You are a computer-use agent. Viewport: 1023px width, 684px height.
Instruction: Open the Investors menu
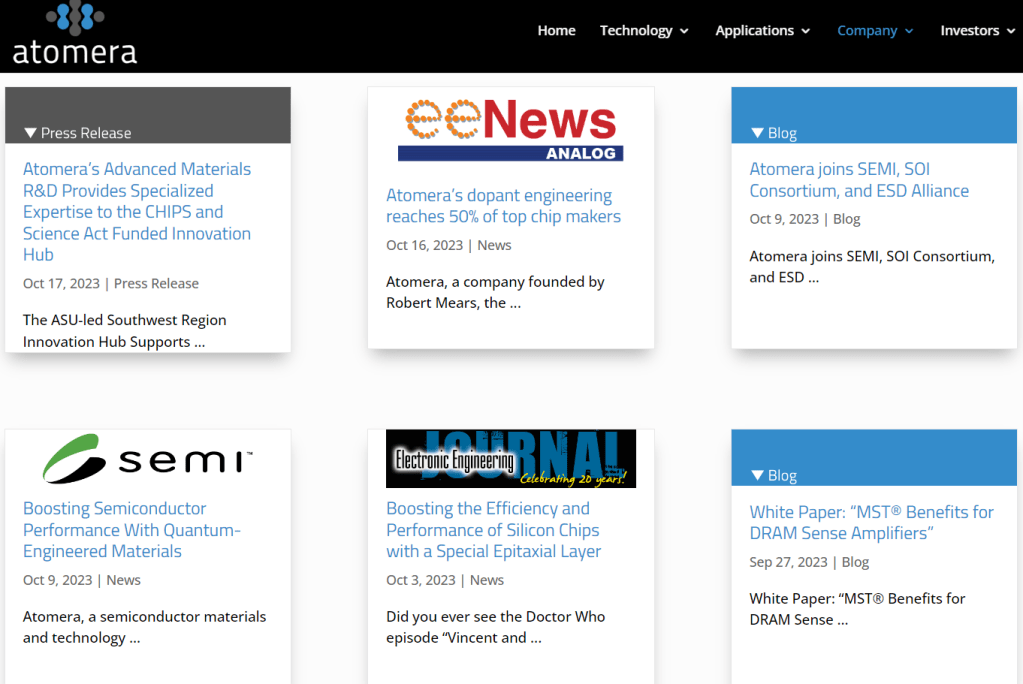pos(977,31)
